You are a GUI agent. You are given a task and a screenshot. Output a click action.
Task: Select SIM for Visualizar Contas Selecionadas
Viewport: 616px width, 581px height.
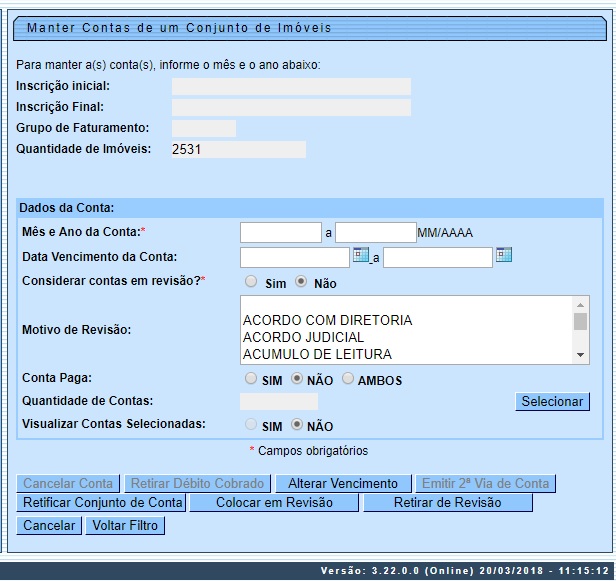[x=251, y=424]
